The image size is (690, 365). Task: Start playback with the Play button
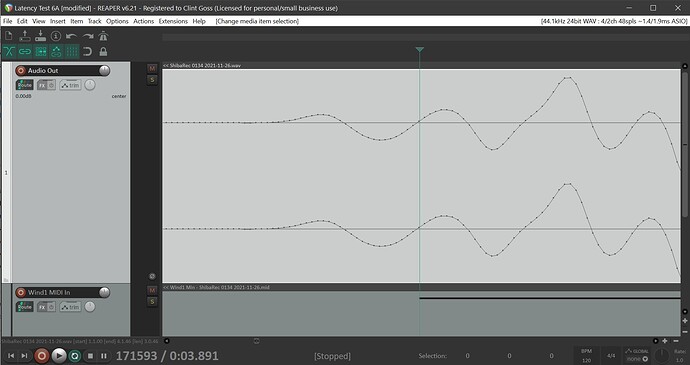tap(59, 356)
